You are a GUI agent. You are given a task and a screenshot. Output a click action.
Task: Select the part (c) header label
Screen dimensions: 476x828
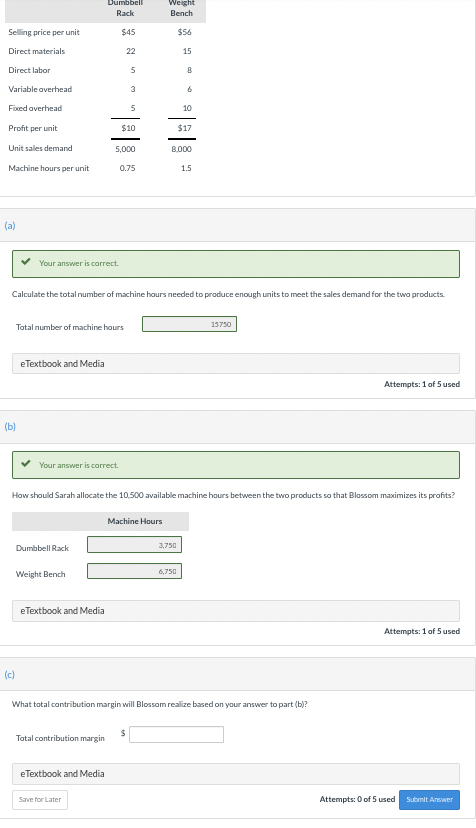[x=10, y=674]
